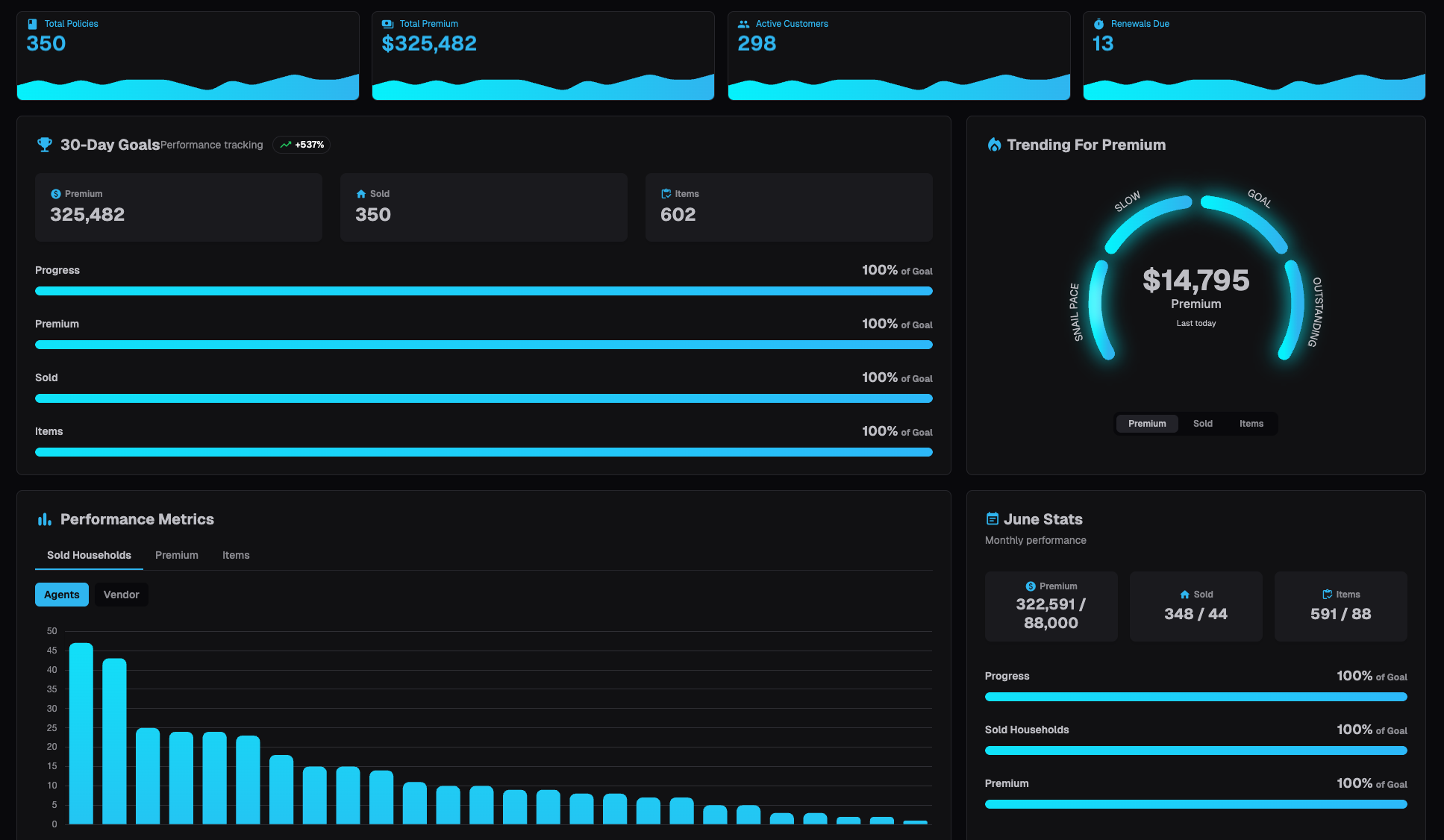Click the Renewals Due timer icon
The image size is (1444, 840).
pos(1098,24)
